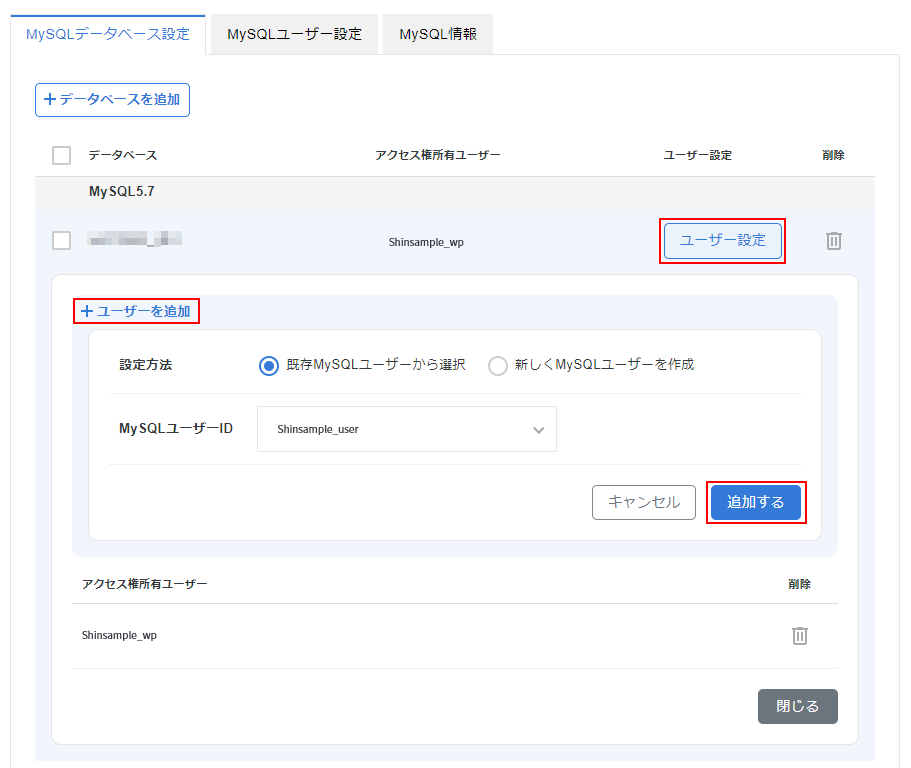Click trash icon beside Shinsample_wp in access user list

pos(800,636)
